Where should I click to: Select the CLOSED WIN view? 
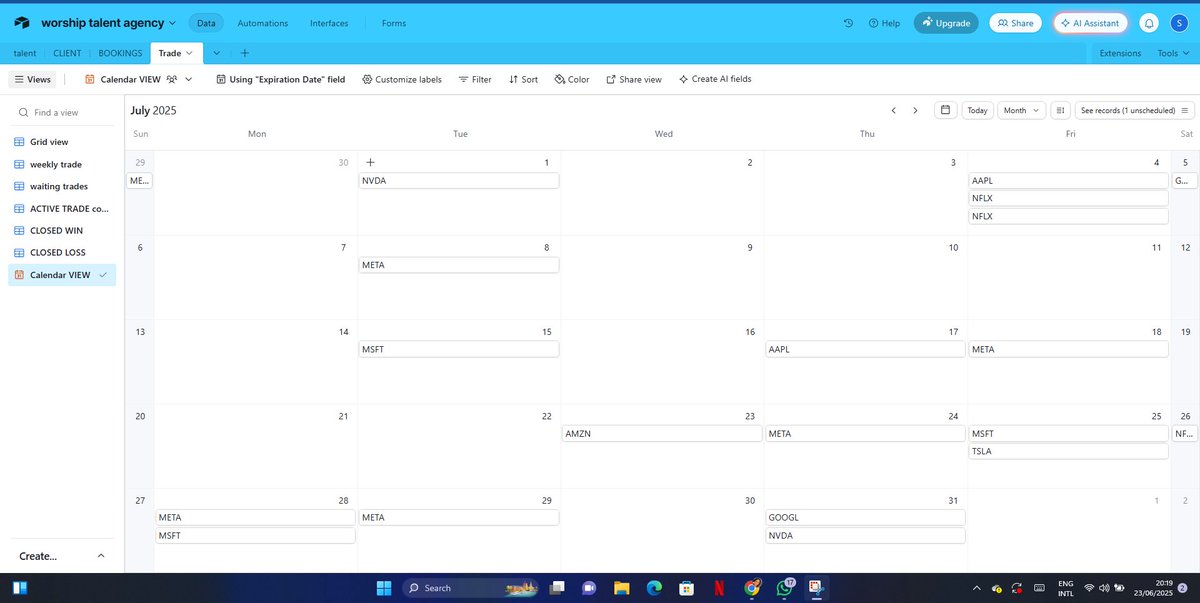click(x=62, y=230)
